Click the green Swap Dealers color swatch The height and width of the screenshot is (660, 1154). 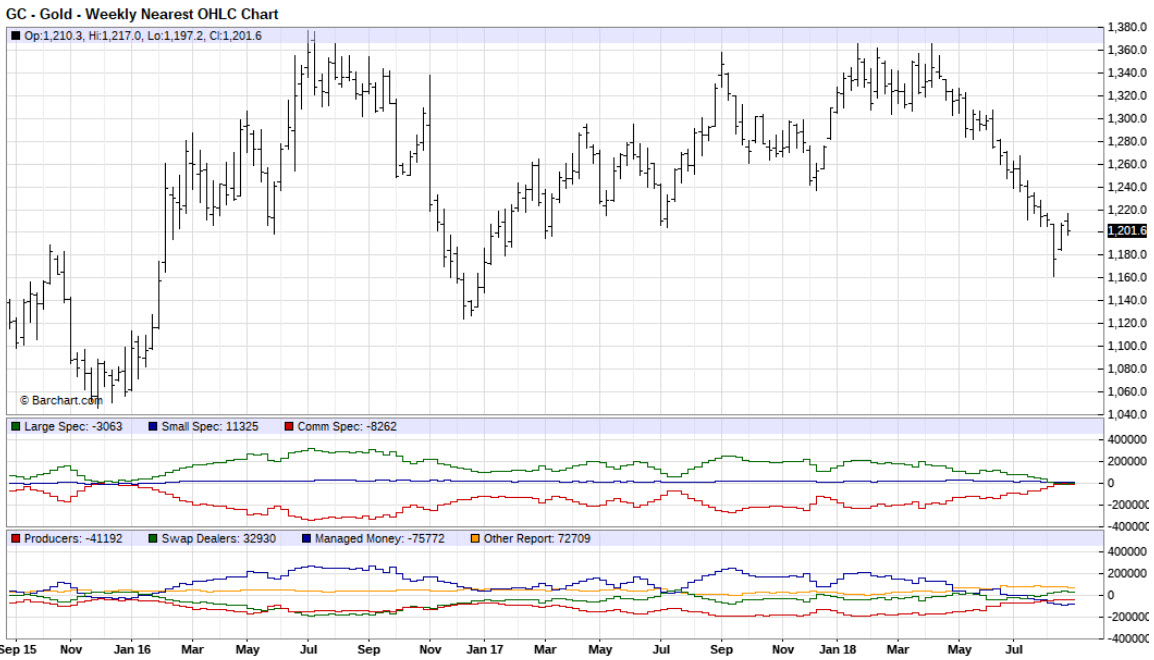(153, 539)
